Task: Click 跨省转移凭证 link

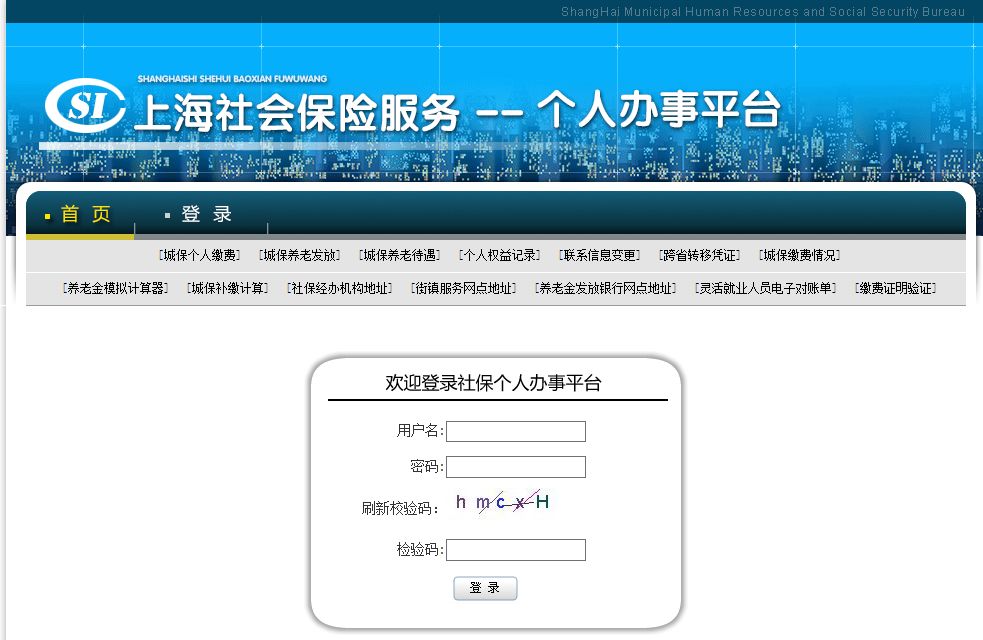Action: [x=700, y=255]
